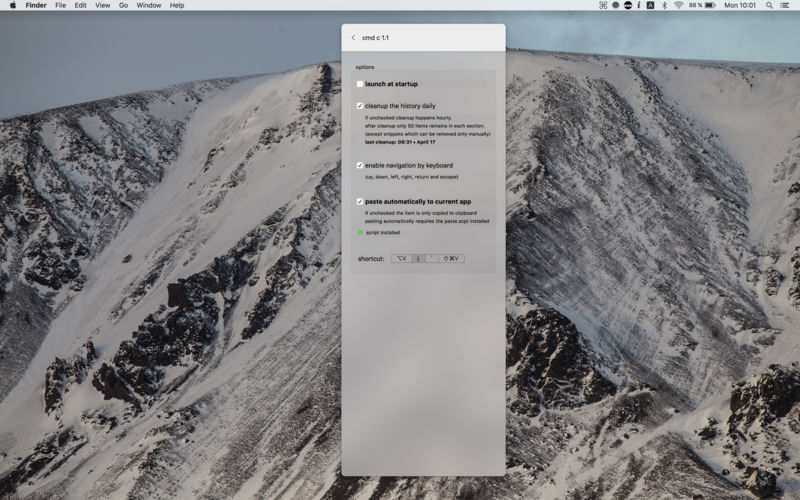Open the Apple logo menu
Screen dimensions: 800x500
click(x=12, y=5)
